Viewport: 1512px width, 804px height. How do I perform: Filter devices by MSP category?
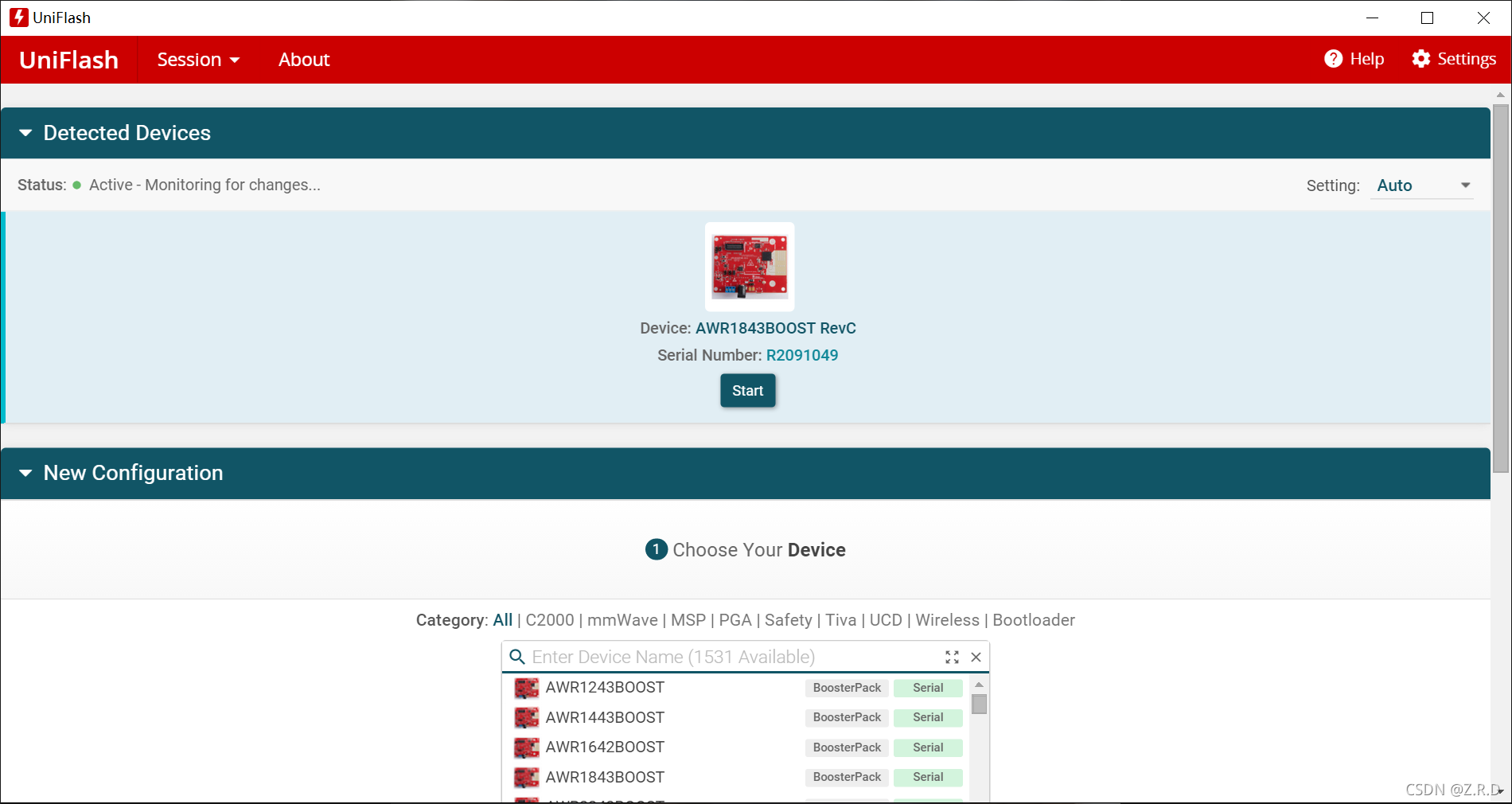coord(688,620)
